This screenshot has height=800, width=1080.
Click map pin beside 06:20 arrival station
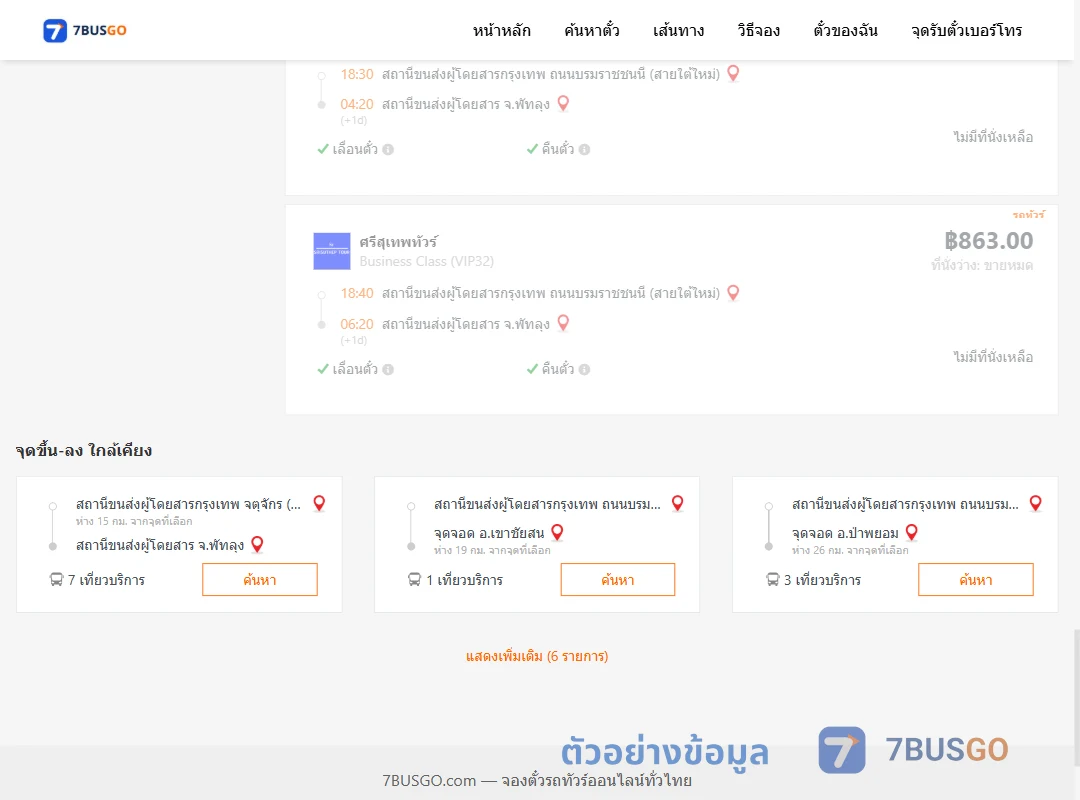[x=563, y=322]
